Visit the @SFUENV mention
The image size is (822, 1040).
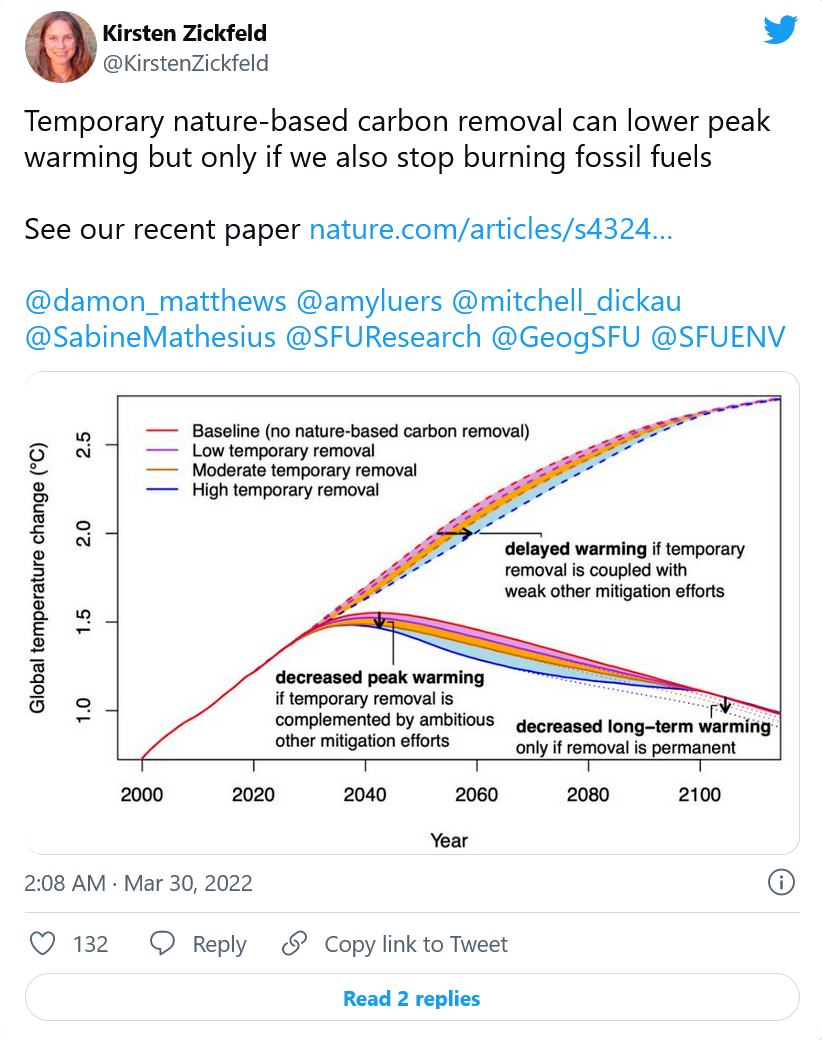click(x=718, y=337)
